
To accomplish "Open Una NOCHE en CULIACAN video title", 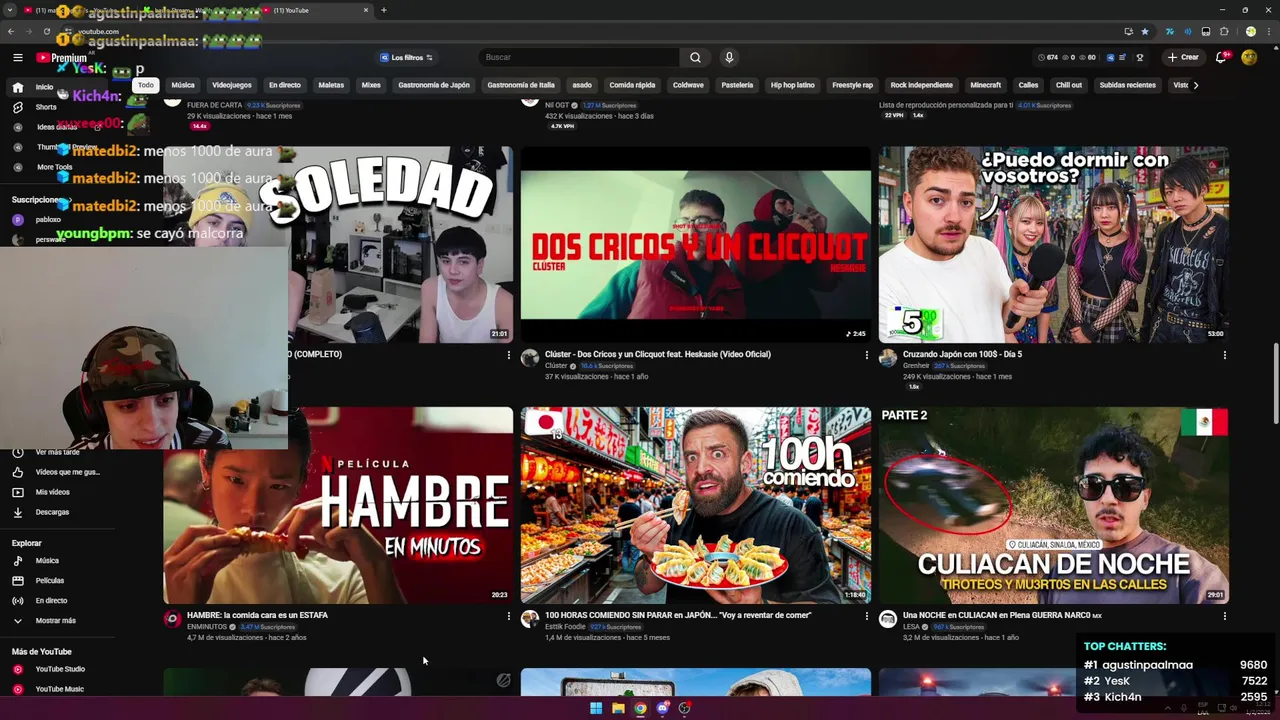I will [1002, 615].
